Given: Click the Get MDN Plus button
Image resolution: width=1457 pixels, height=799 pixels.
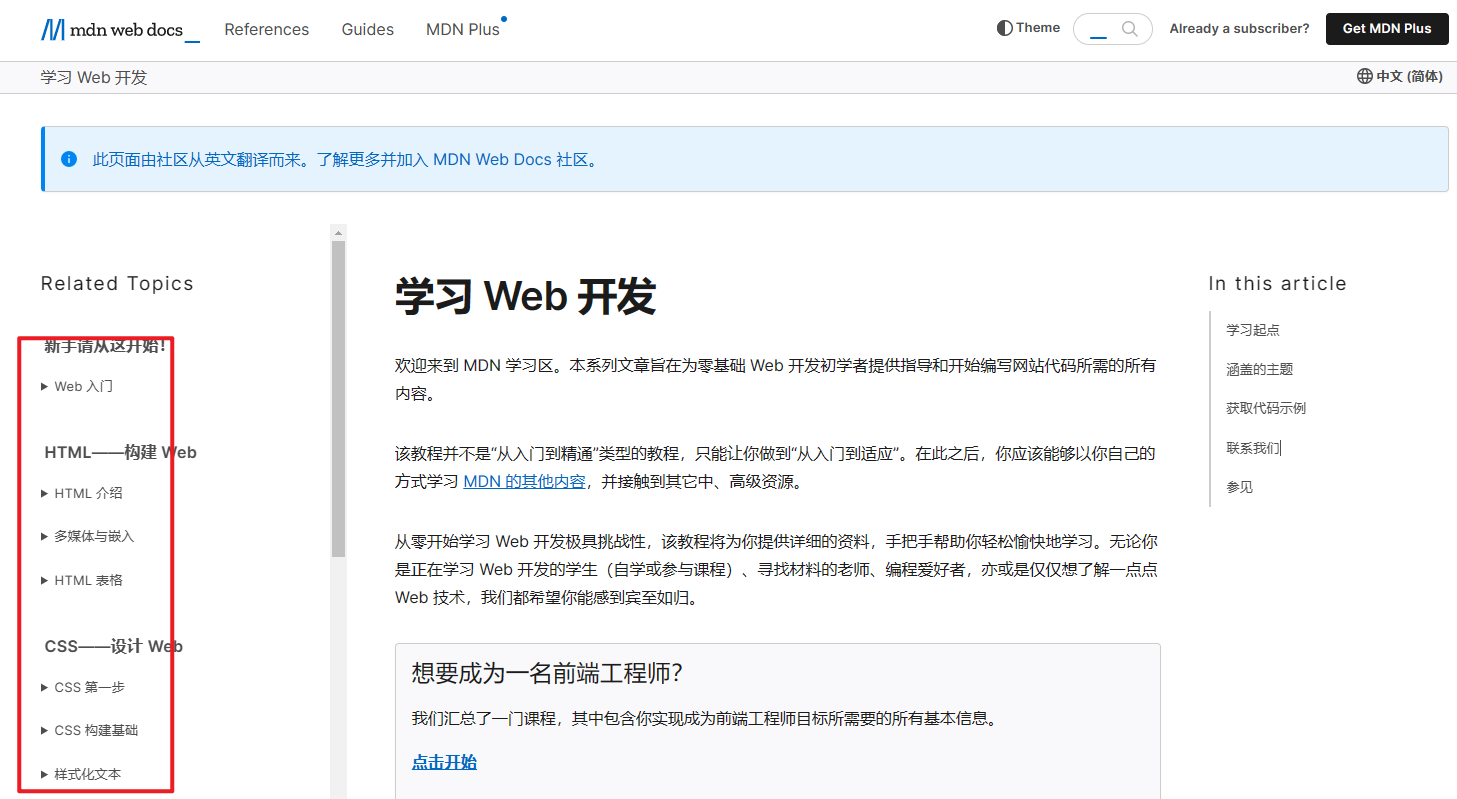Looking at the screenshot, I should (1387, 29).
